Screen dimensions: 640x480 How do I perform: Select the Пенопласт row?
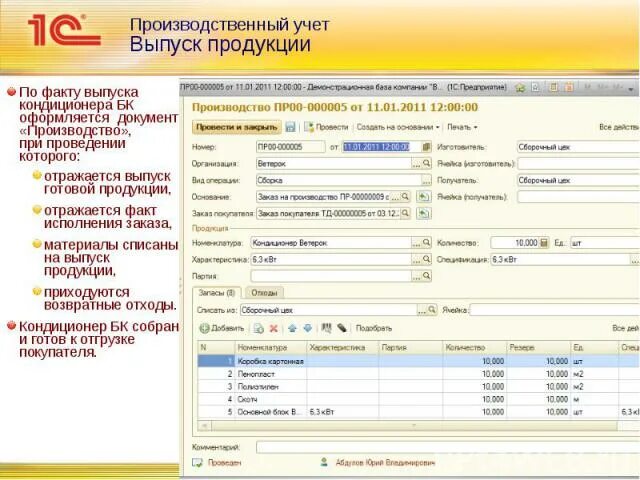point(418,374)
